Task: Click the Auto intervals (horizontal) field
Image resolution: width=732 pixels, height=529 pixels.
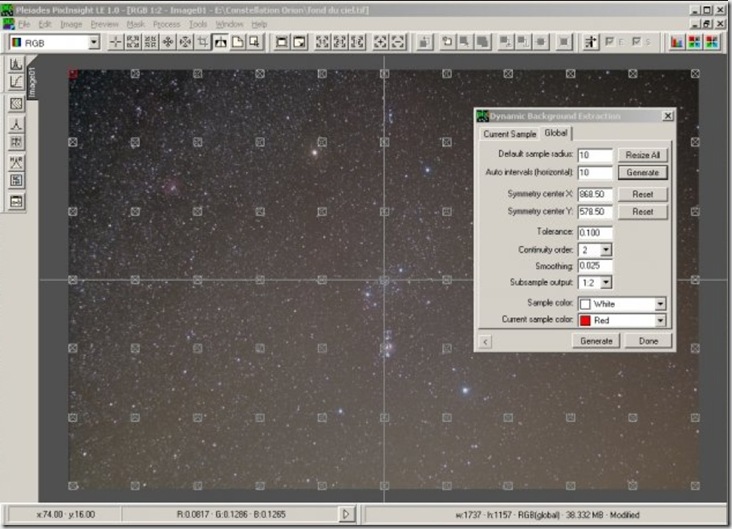Action: pos(595,172)
